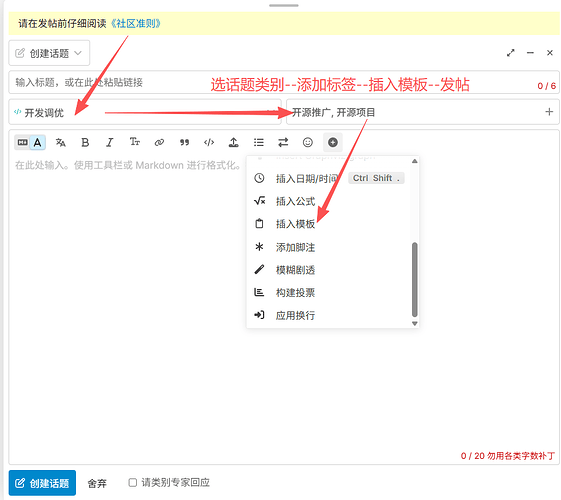The width and height of the screenshot is (561, 500).
Task: Click the menu scroll up arrow
Action: point(415,161)
